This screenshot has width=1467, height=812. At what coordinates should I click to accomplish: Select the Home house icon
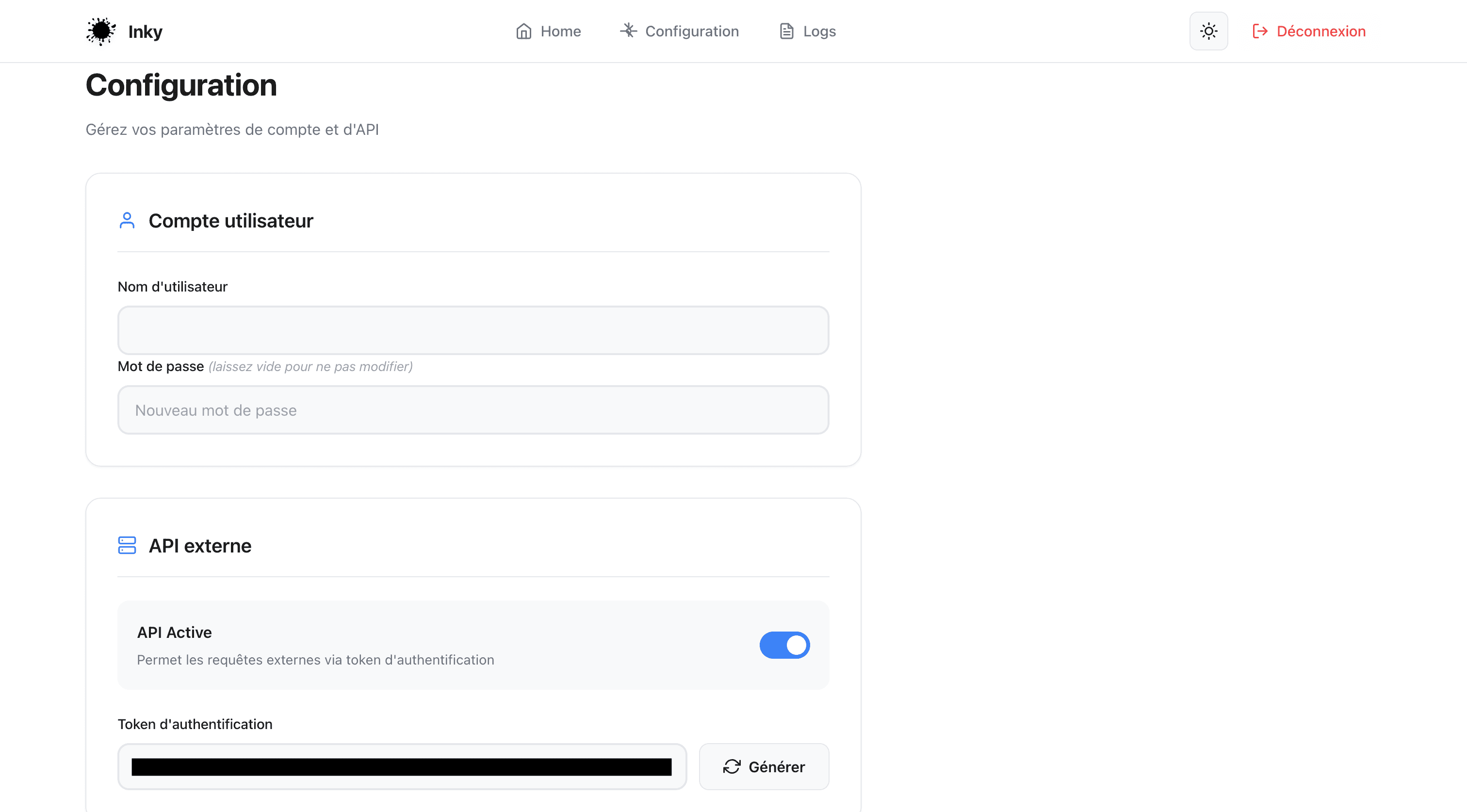tap(524, 31)
